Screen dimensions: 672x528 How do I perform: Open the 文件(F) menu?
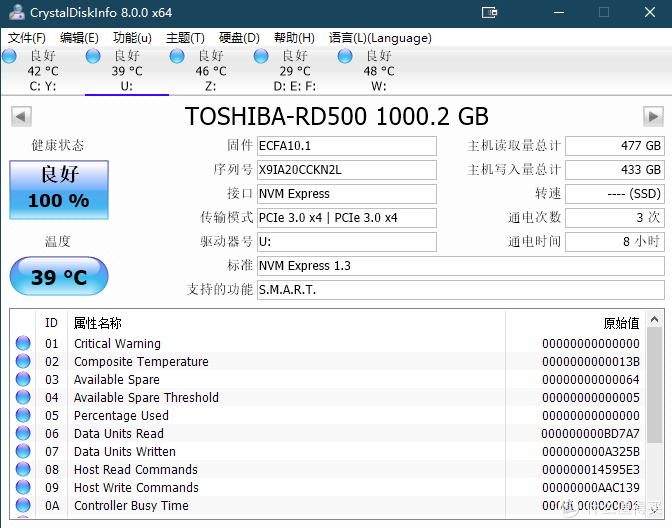(27, 38)
